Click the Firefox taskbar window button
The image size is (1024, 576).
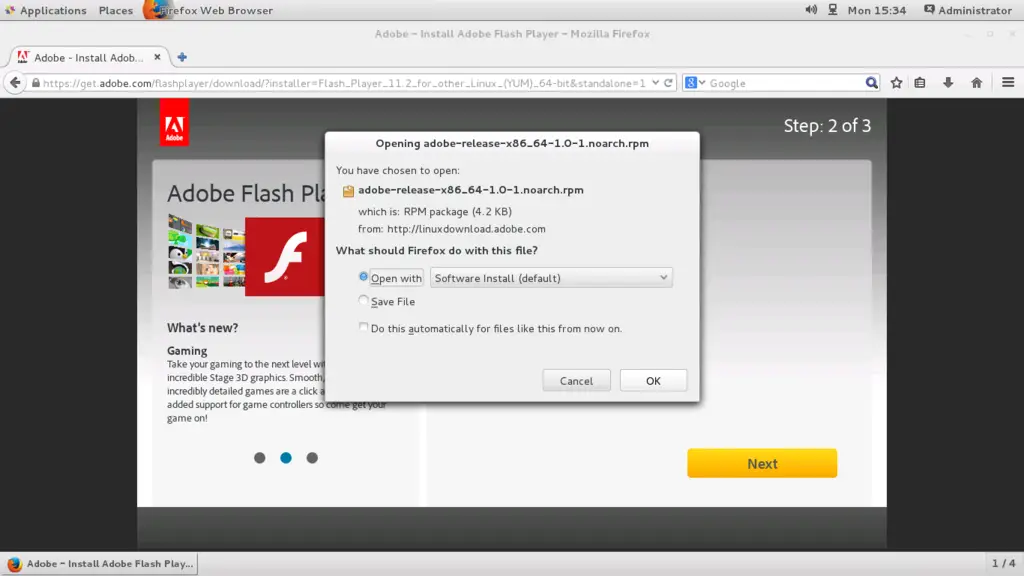[x=99, y=564]
